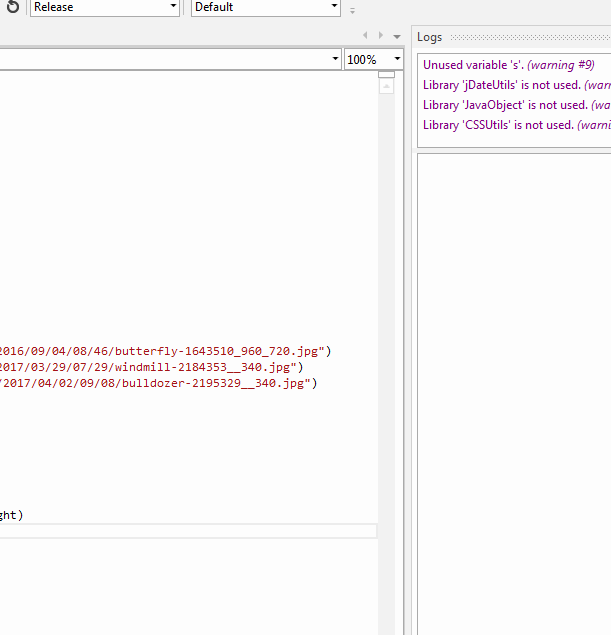Image resolution: width=611 pixels, height=635 pixels.
Task: Select the "Library 'JavaObject' is not used" warning
Action: (517, 105)
